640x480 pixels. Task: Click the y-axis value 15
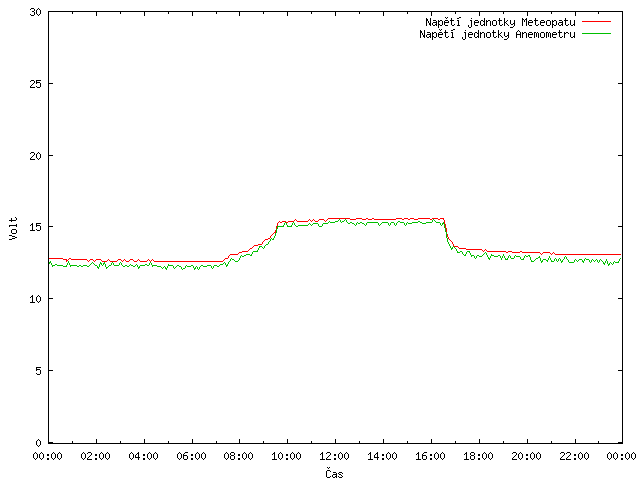[x=36, y=227]
